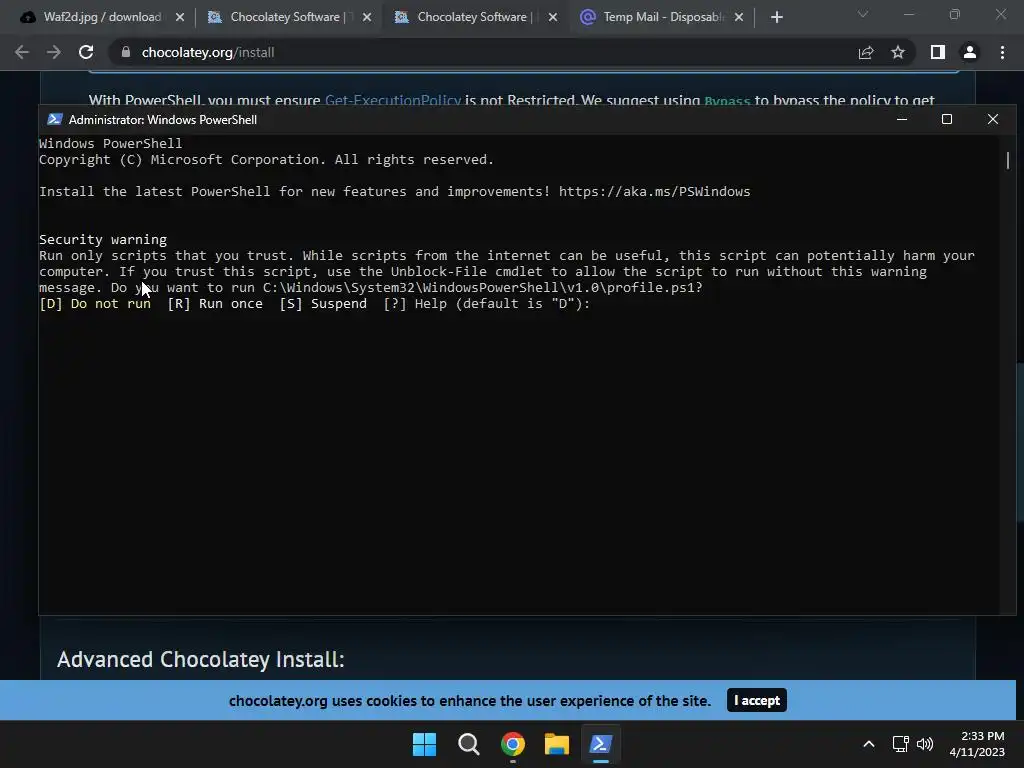This screenshot has height=768, width=1024.
Task: Close the second Chocolatey Software tab
Action: click(x=553, y=17)
